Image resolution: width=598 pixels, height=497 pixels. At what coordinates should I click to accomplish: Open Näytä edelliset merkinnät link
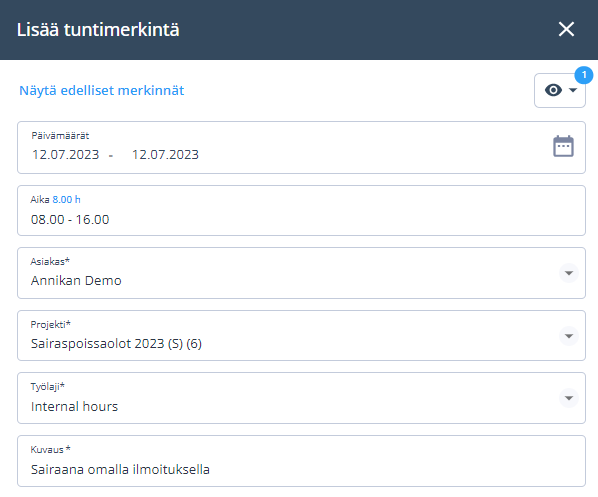[x=102, y=91]
